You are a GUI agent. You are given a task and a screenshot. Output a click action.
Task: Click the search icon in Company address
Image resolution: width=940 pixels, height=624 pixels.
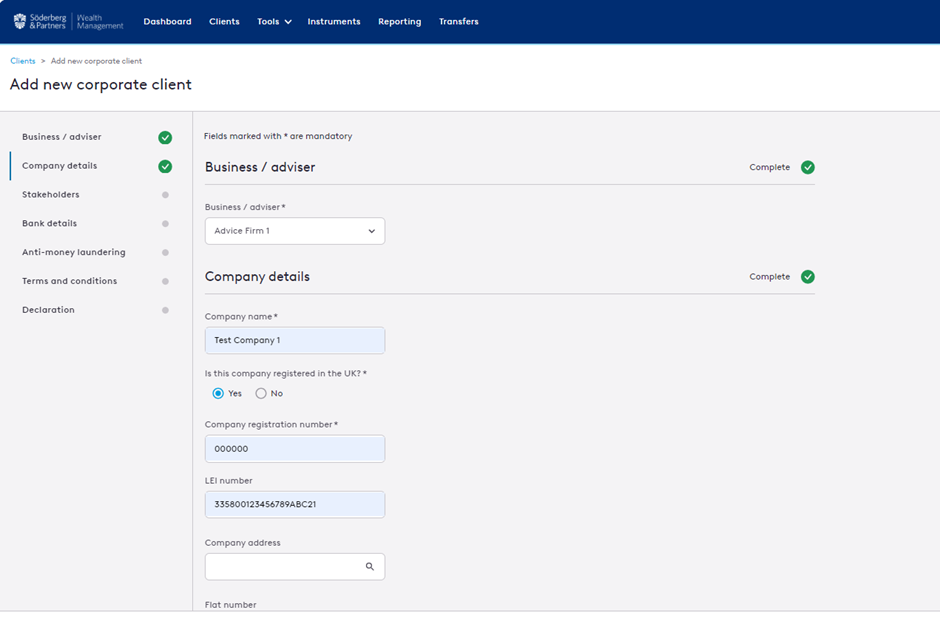tap(369, 567)
